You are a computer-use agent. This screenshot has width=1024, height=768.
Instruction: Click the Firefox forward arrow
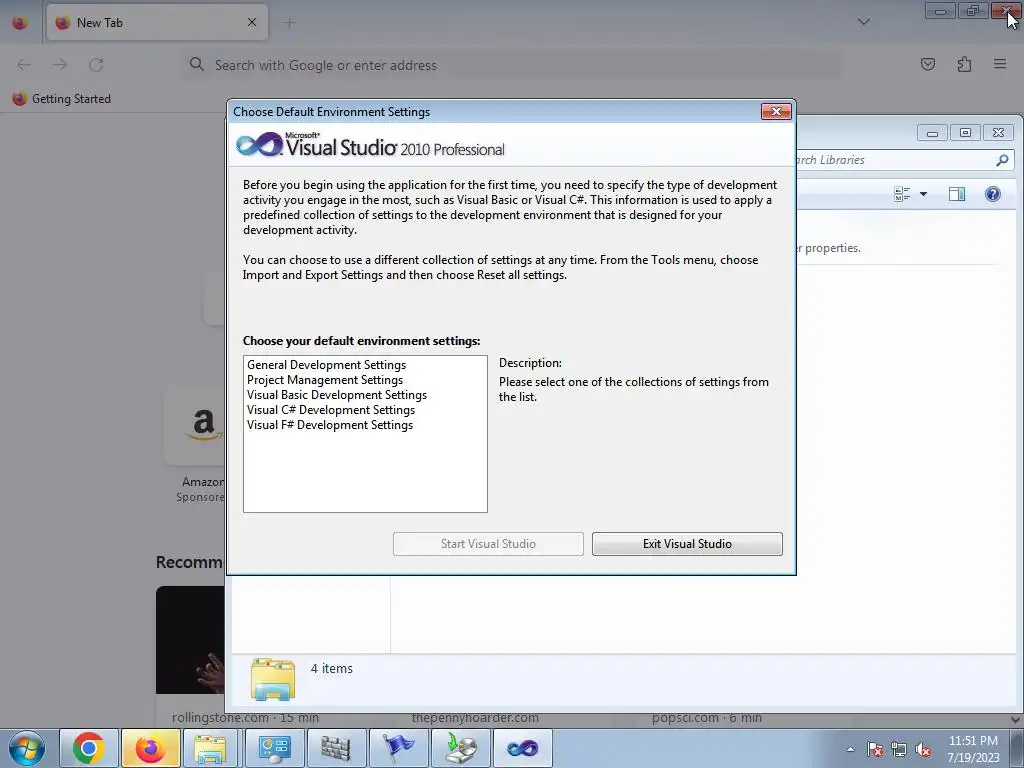click(x=60, y=65)
